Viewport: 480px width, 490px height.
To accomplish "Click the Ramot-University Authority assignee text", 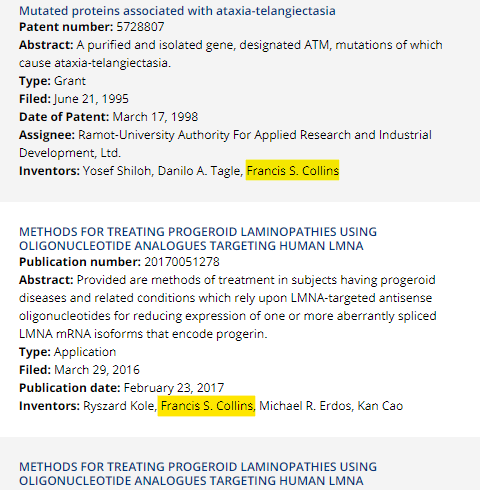I will tap(225, 144).
